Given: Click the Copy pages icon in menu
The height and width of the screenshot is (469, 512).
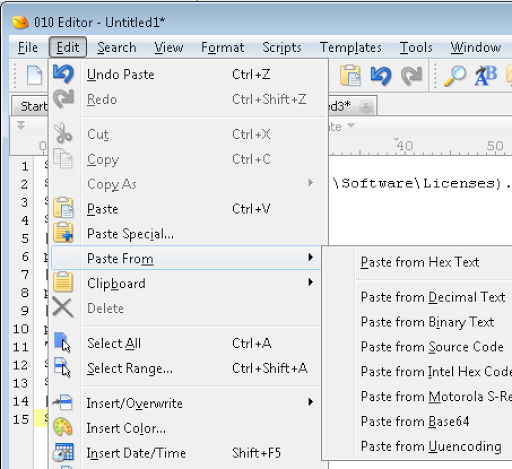Looking at the screenshot, I should (63, 159).
